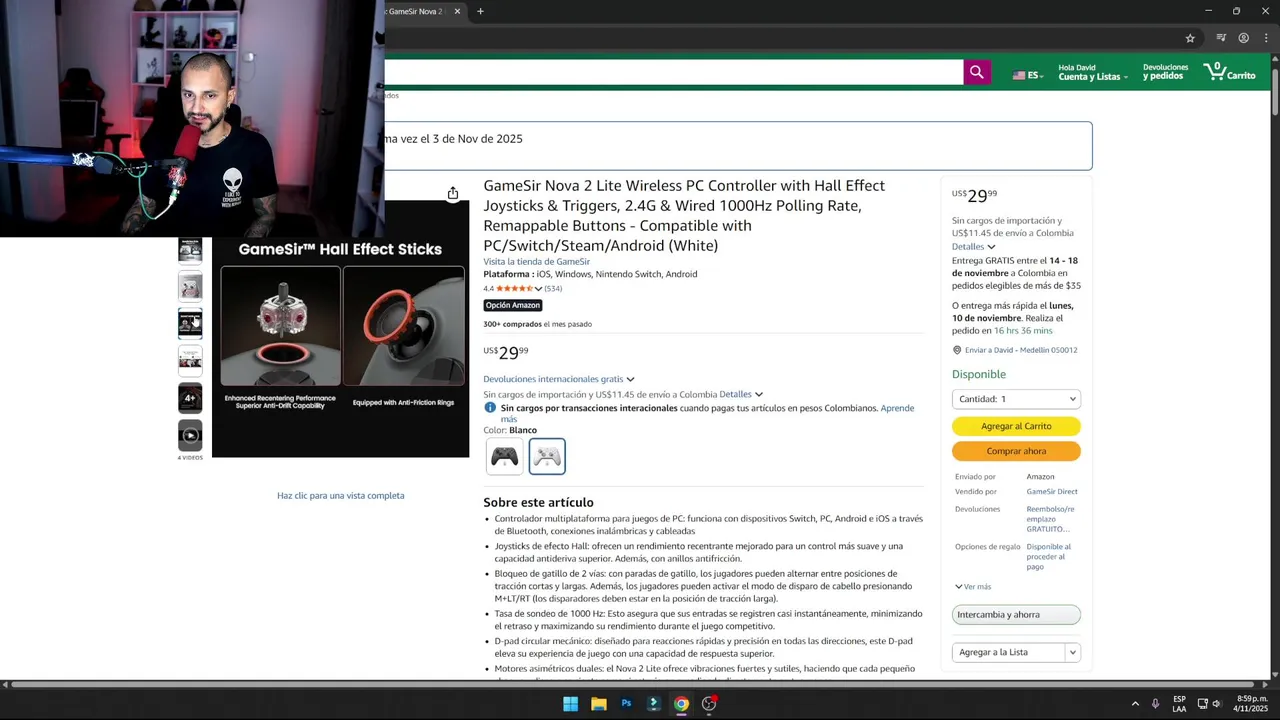The width and height of the screenshot is (1280, 720).
Task: Open File Explorer from the taskbar
Action: pyautogui.click(x=598, y=704)
